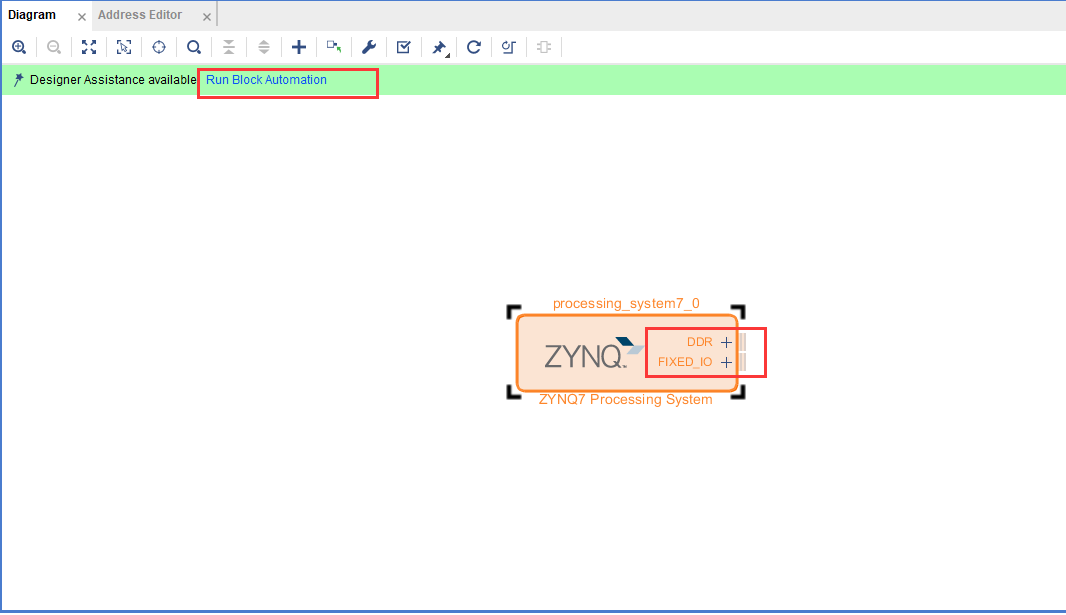
Task: Switch to the Address Editor tab
Action: (x=140, y=15)
